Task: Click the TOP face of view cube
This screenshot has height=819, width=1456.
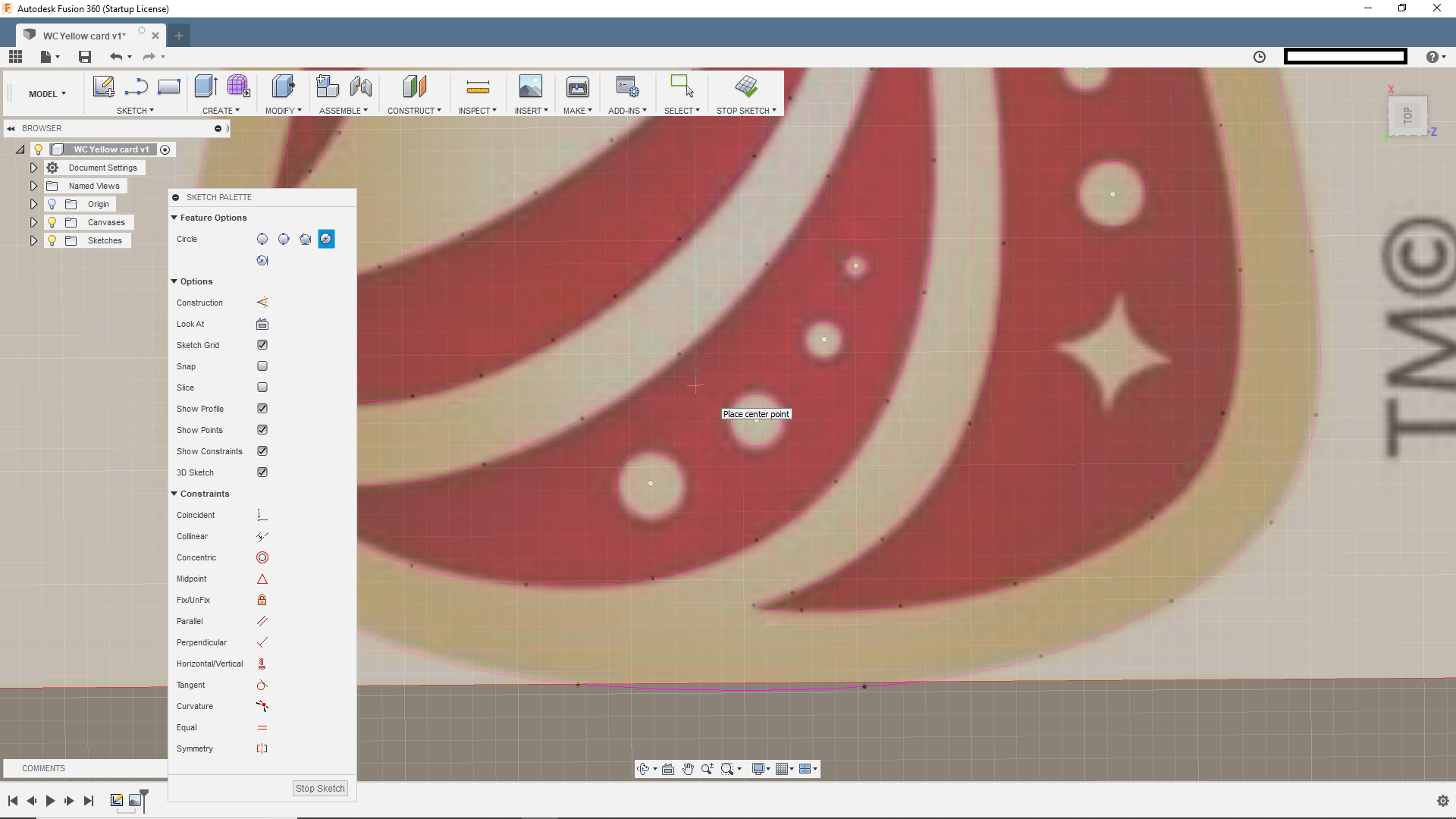Action: [x=1407, y=115]
